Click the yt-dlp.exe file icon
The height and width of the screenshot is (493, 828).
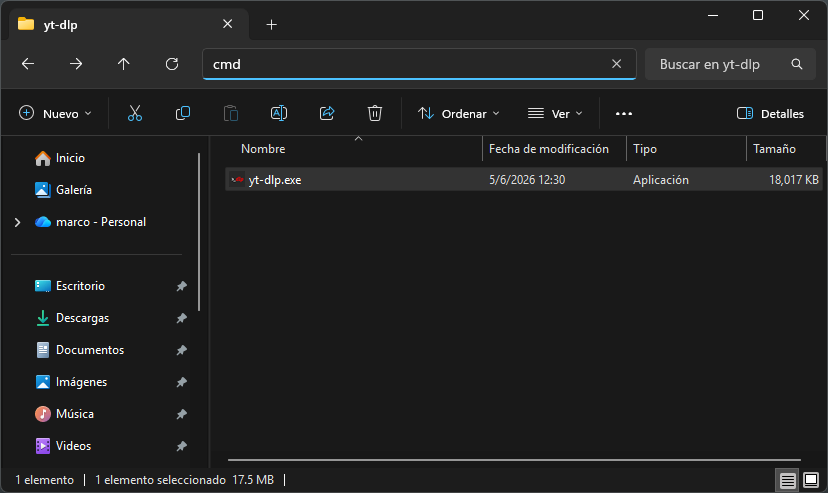pos(237,179)
